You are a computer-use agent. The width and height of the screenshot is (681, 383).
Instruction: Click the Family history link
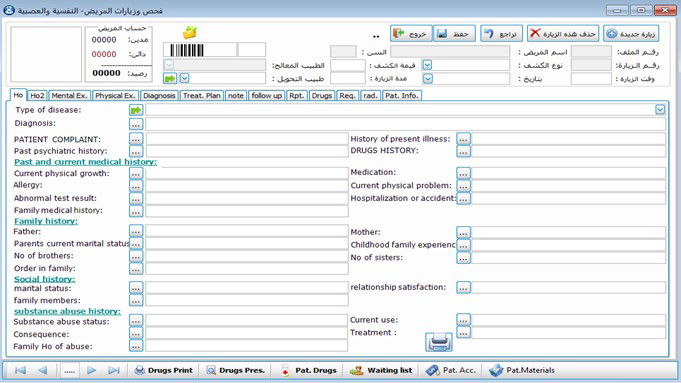click(46, 221)
